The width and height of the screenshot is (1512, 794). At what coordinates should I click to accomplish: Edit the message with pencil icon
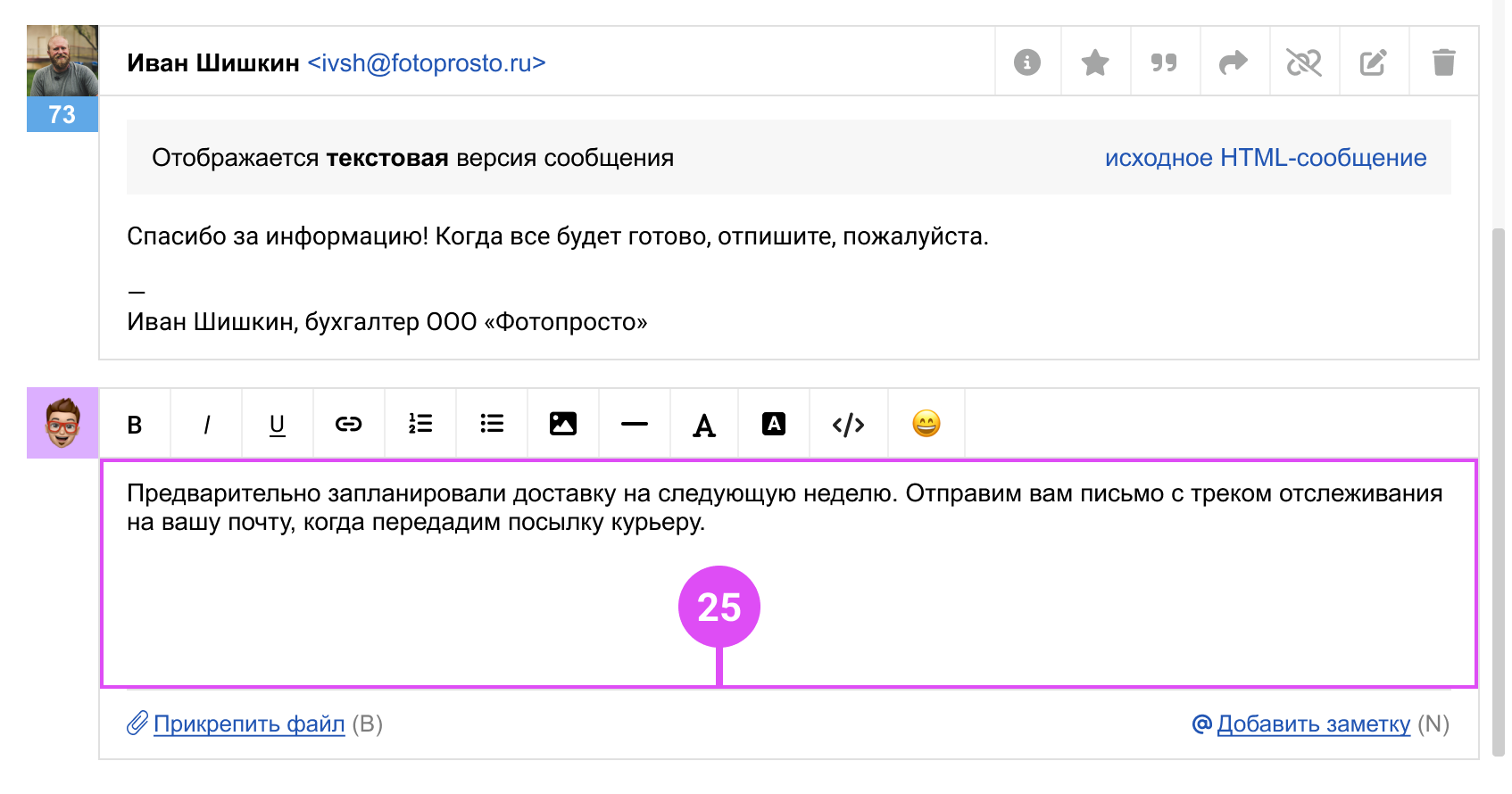[x=1373, y=62]
